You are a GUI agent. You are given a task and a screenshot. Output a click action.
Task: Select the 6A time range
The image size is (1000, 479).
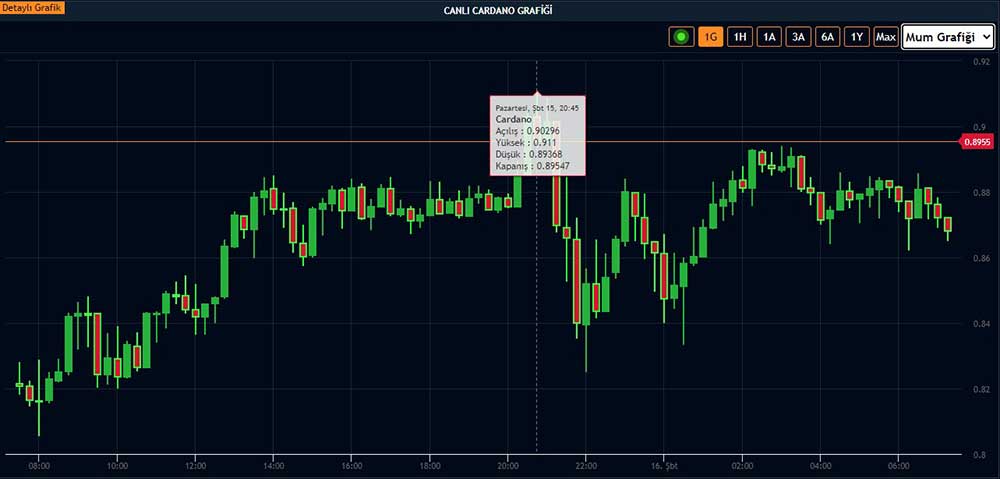point(828,37)
